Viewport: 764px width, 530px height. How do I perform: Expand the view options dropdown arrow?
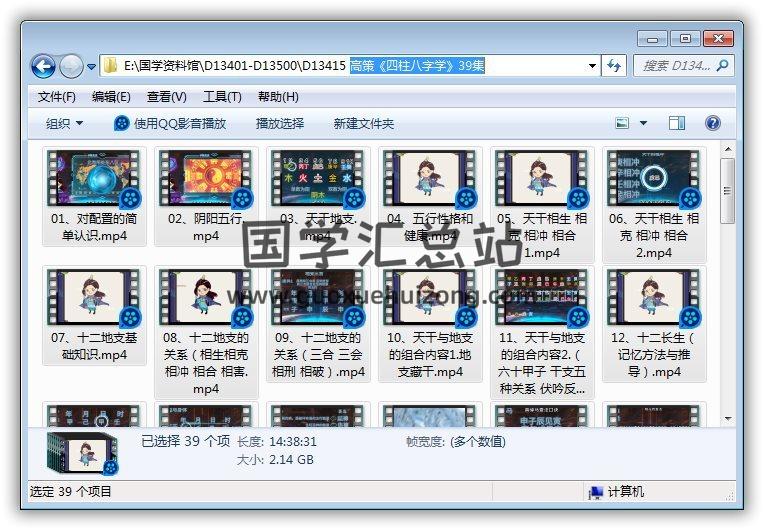(x=643, y=124)
